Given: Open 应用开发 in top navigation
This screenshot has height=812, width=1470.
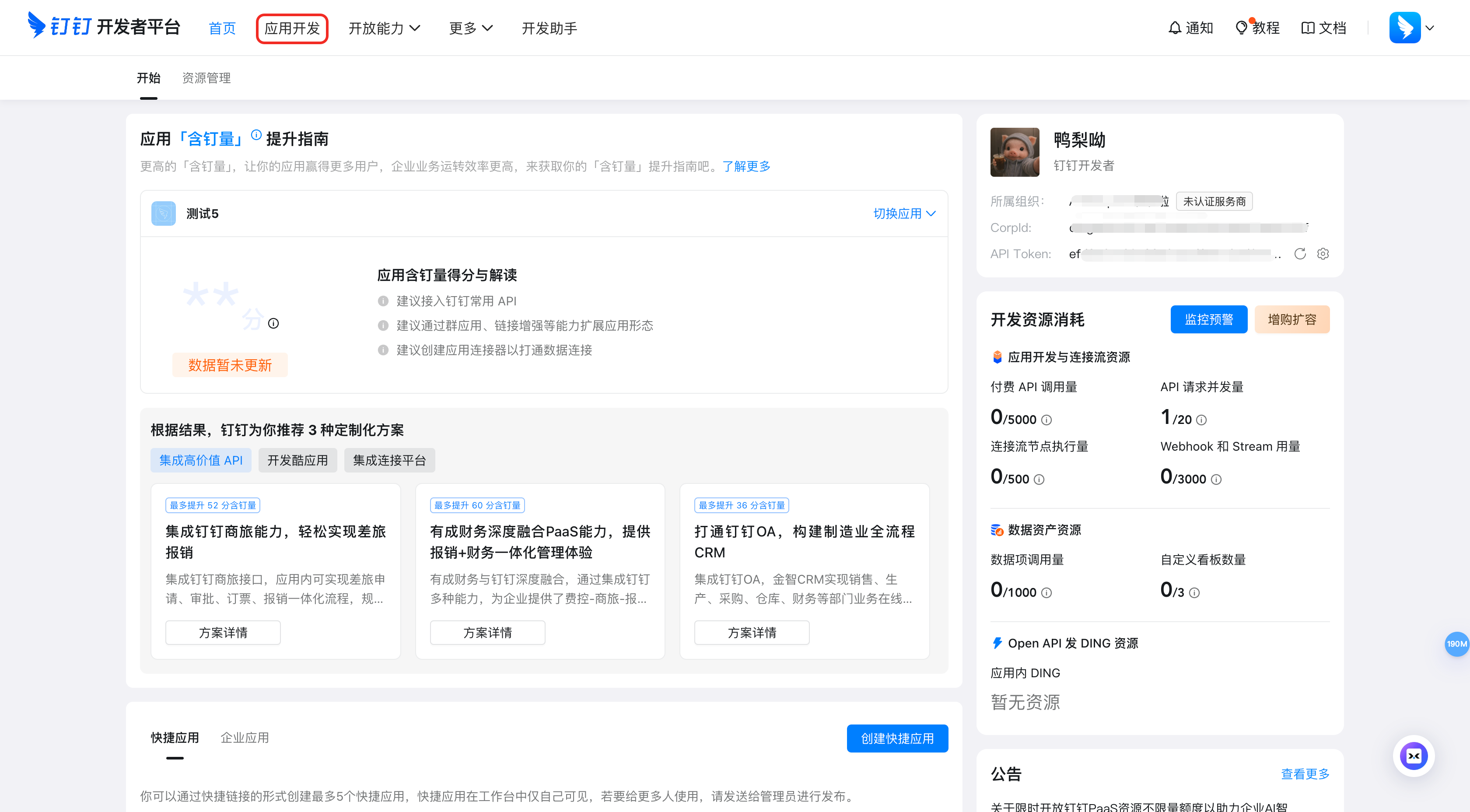Looking at the screenshot, I should point(292,28).
